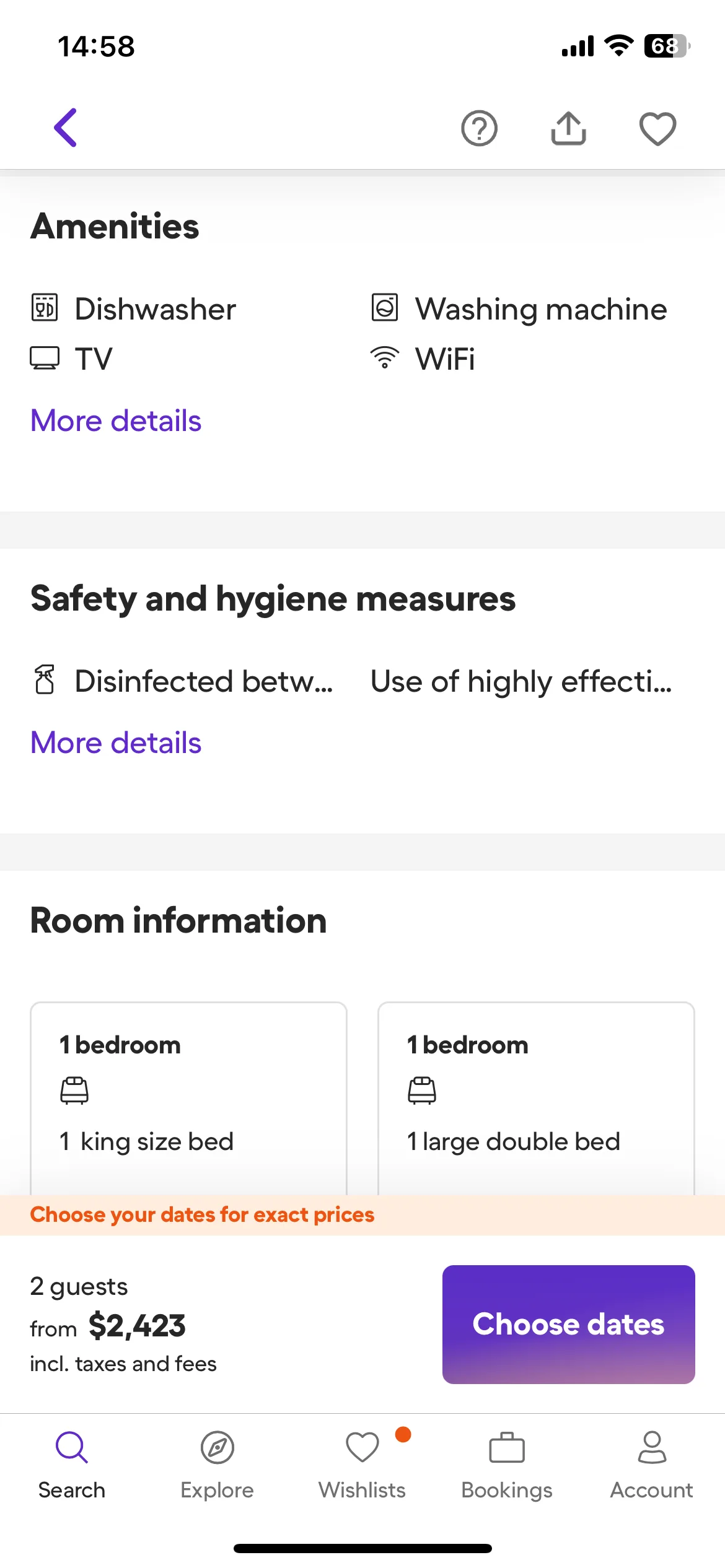Expand More details under Amenities
725x1568 pixels.
(116, 421)
